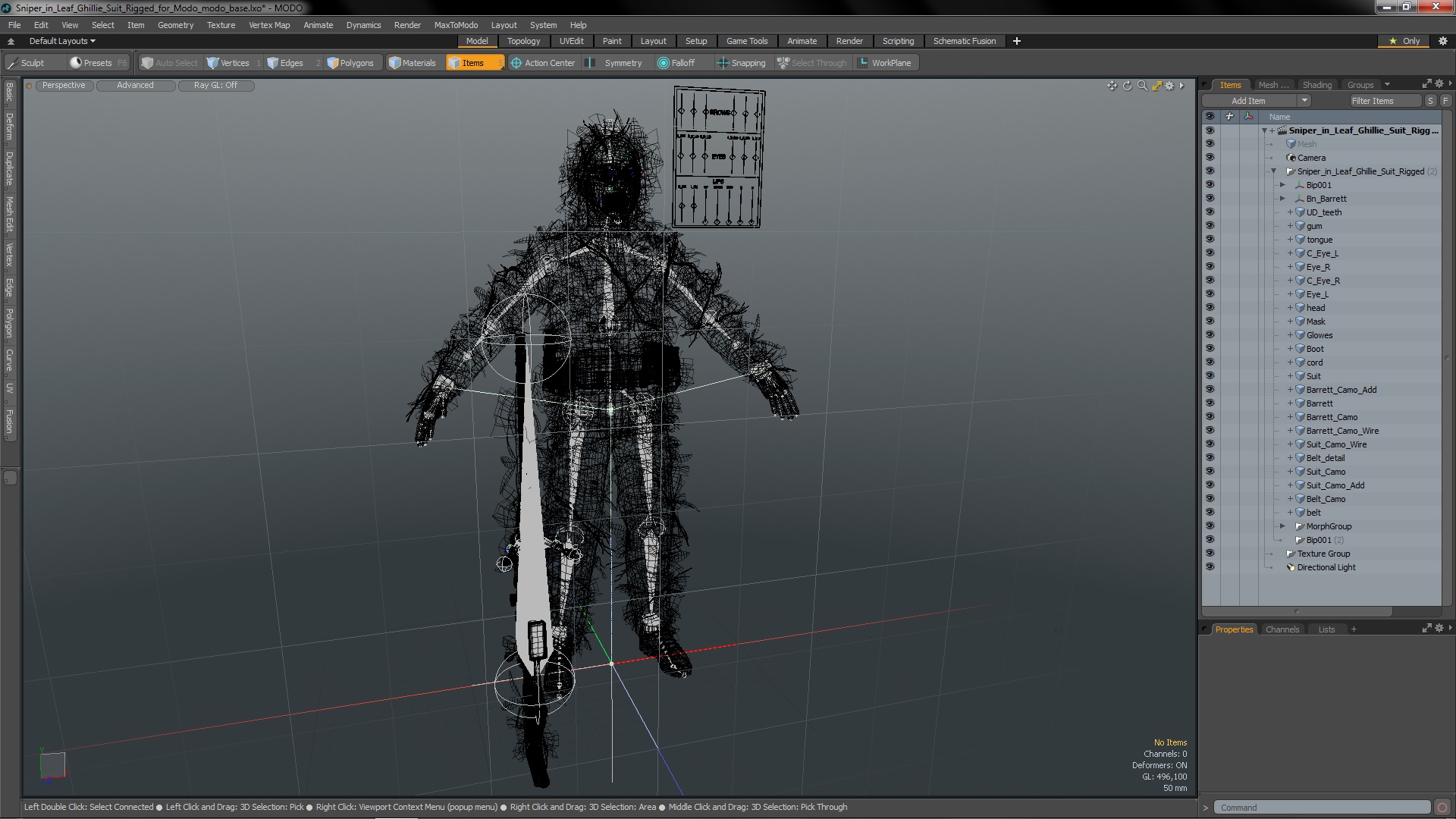Open layout settings gear at top right
Viewport: 1456px width, 819px height.
tap(1442, 41)
